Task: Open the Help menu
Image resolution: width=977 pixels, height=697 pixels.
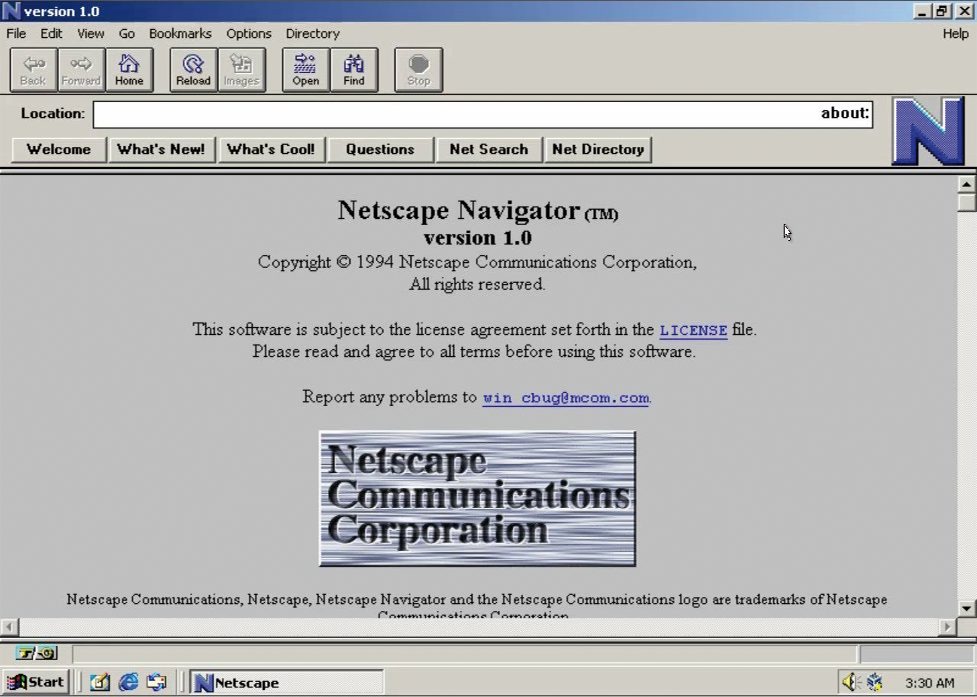Action: tap(955, 34)
